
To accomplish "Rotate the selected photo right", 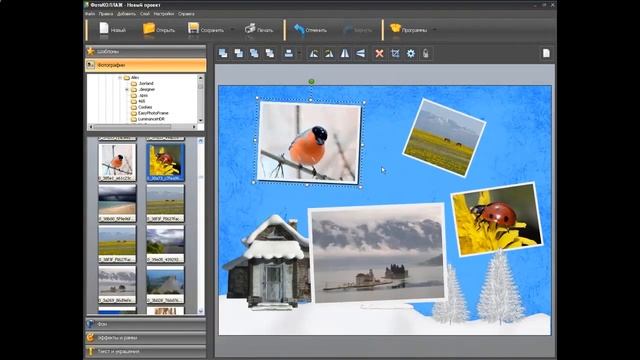I will pos(329,53).
